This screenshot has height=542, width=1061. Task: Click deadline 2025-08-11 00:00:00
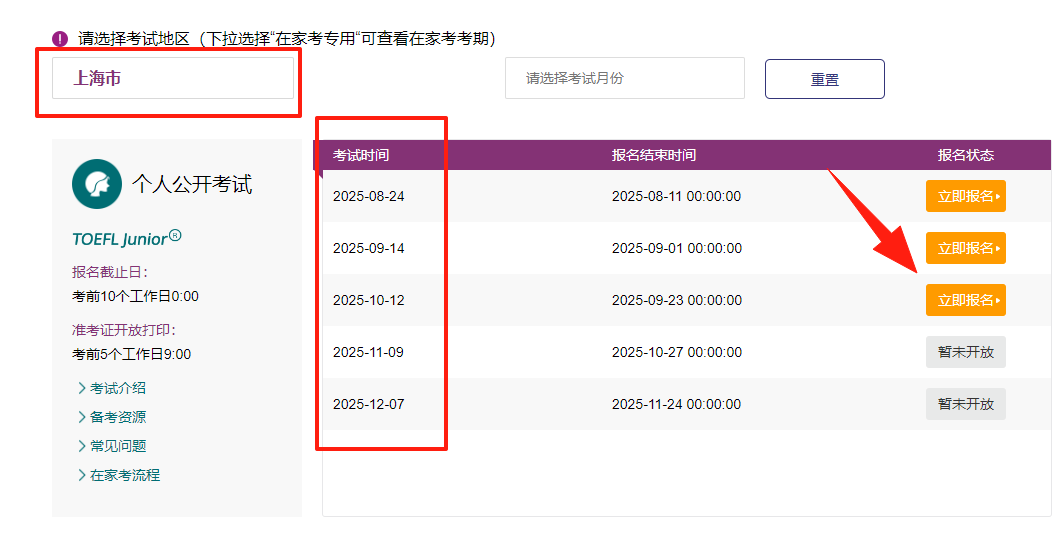[677, 196]
